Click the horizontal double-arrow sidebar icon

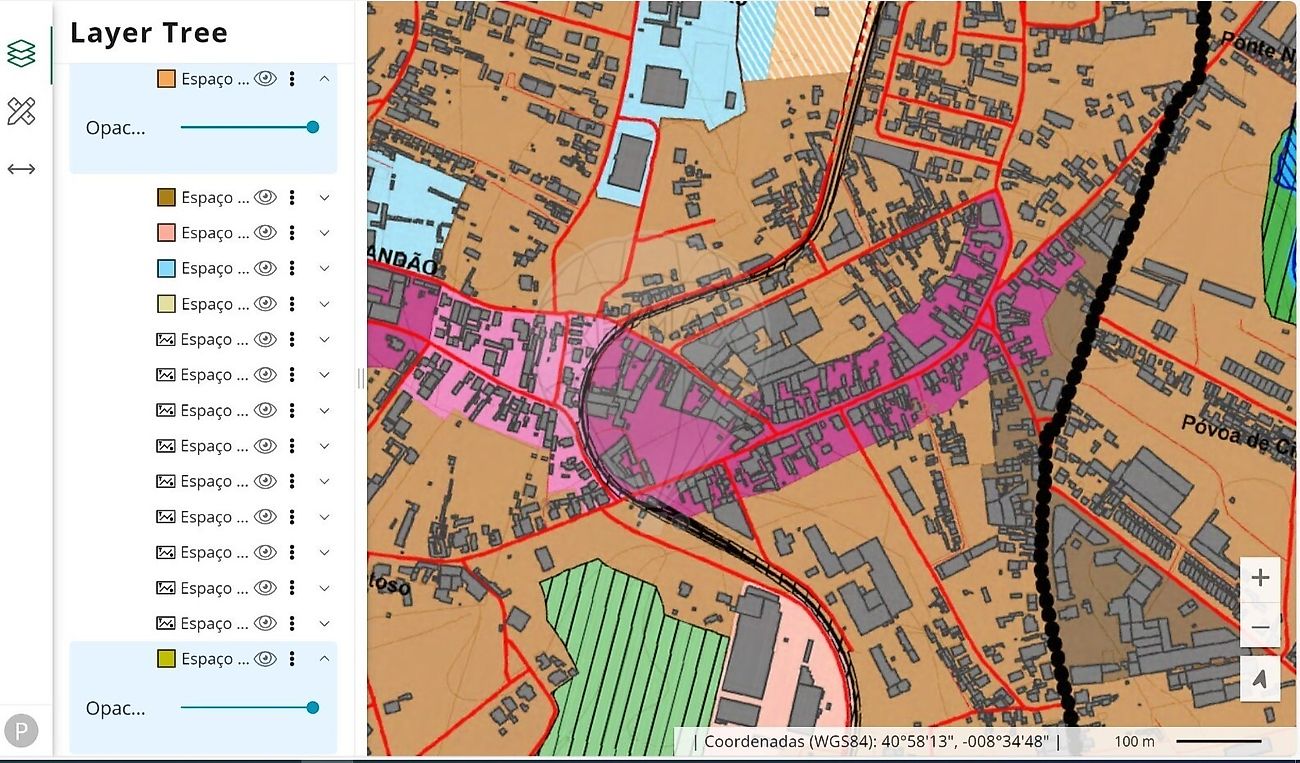21,169
